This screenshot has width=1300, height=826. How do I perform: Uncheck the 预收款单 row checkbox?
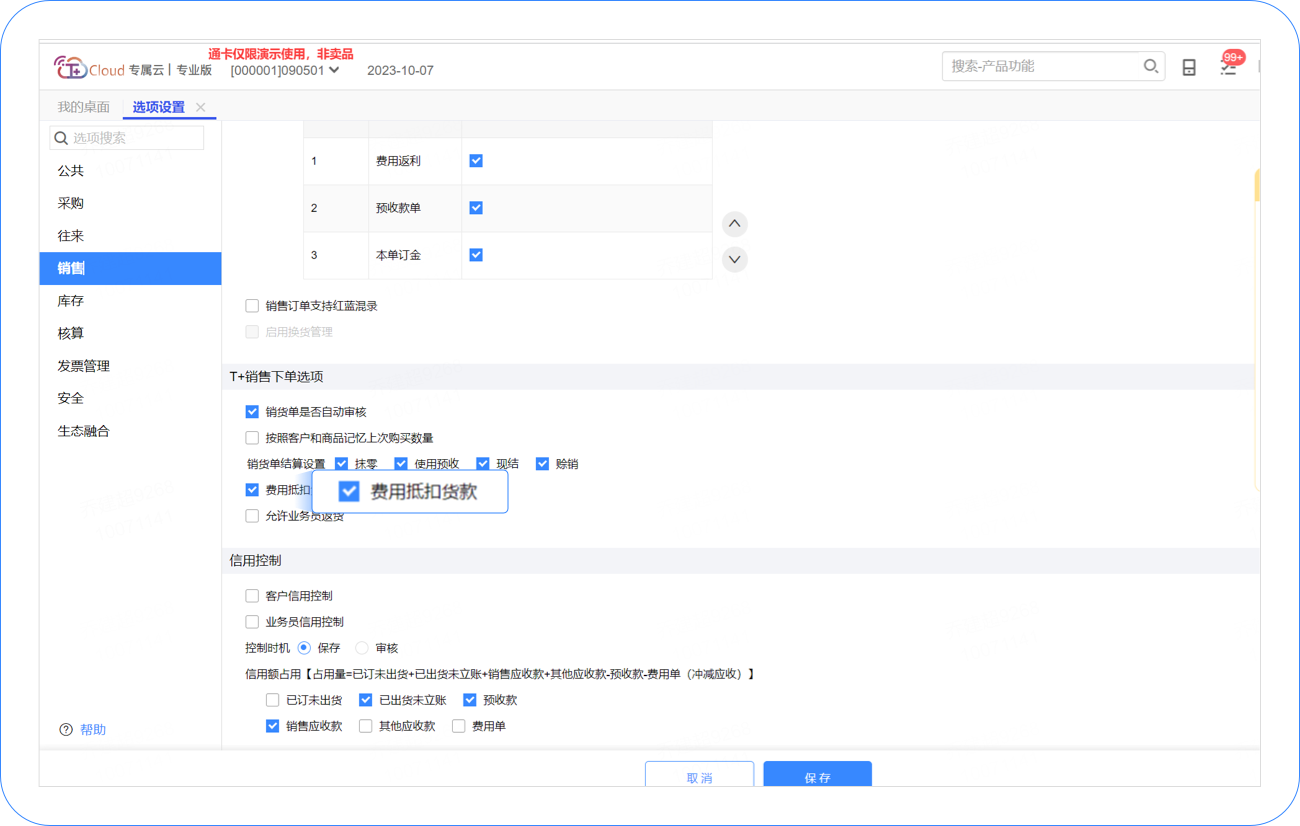tap(476, 208)
